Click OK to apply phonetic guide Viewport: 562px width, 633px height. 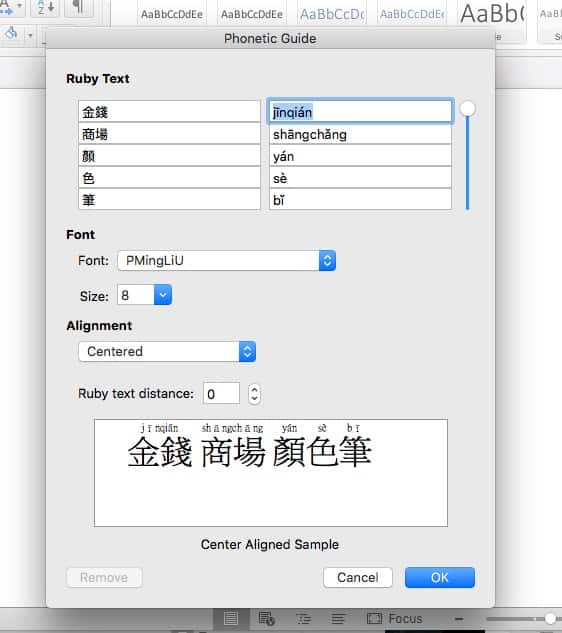[x=440, y=577]
